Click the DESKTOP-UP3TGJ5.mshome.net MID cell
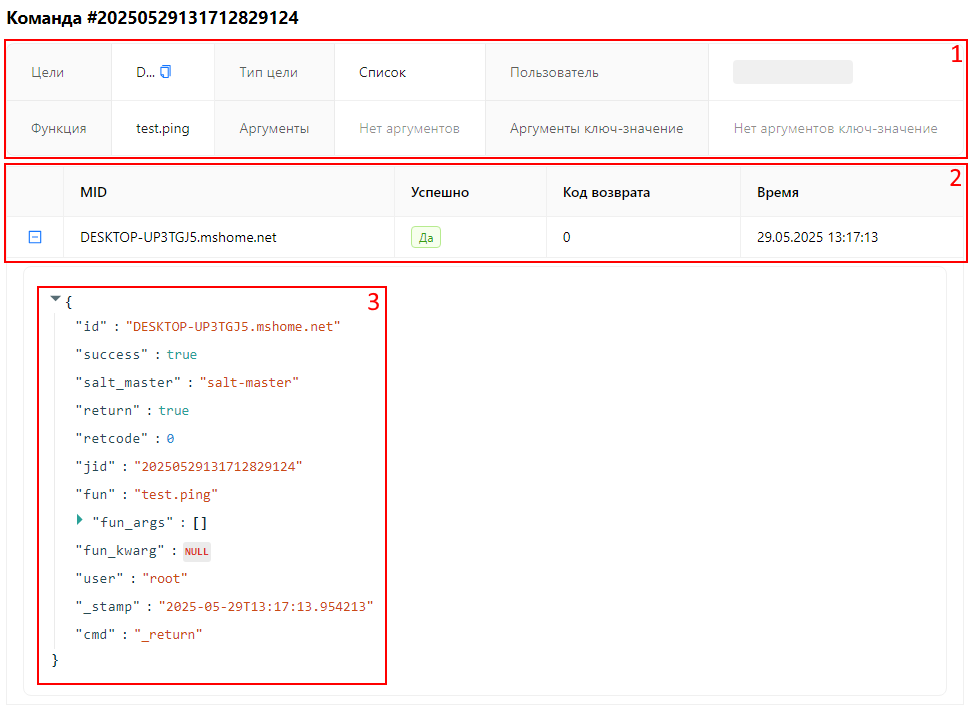Screen dimensions: 969x711 (178, 237)
